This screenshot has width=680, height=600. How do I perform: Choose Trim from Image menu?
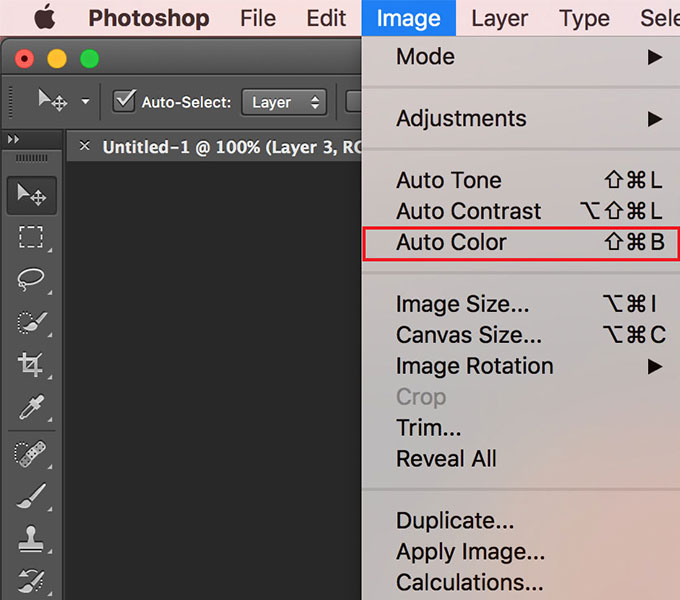pyautogui.click(x=521, y=428)
